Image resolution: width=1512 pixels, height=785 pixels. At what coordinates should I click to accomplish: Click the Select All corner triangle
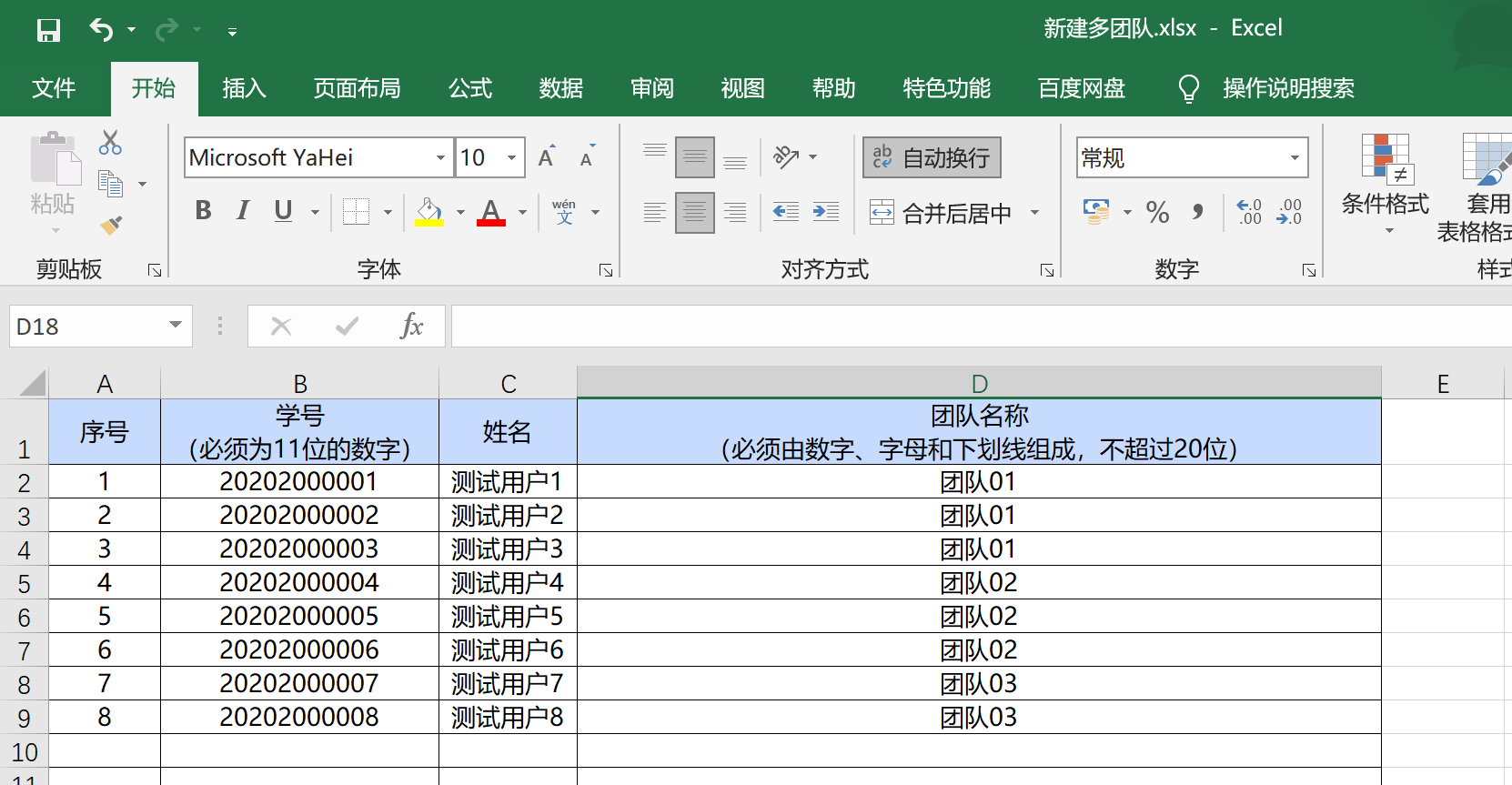(x=32, y=382)
